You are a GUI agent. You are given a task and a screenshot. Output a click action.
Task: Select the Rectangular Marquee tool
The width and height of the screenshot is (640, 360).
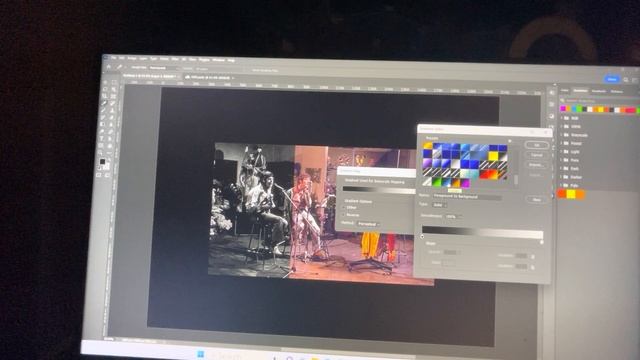pos(114,82)
